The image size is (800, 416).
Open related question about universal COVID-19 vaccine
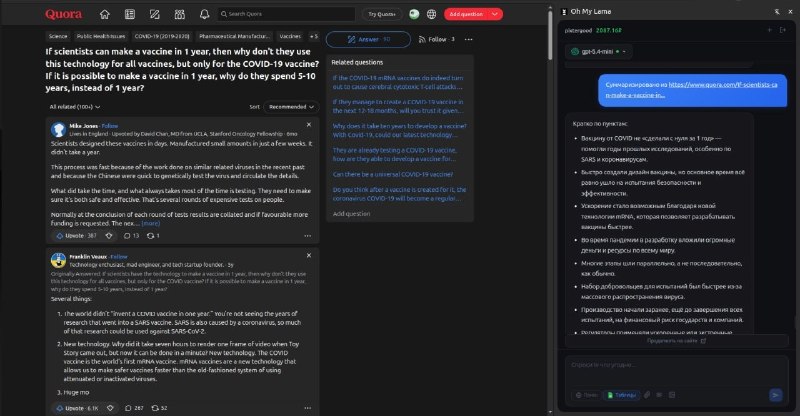tap(393, 174)
